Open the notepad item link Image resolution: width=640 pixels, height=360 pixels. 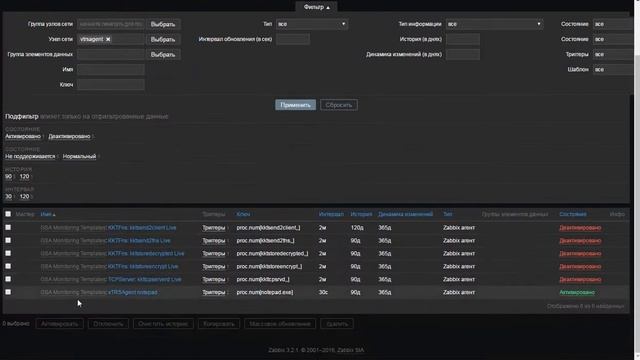pyautogui.click(x=133, y=292)
